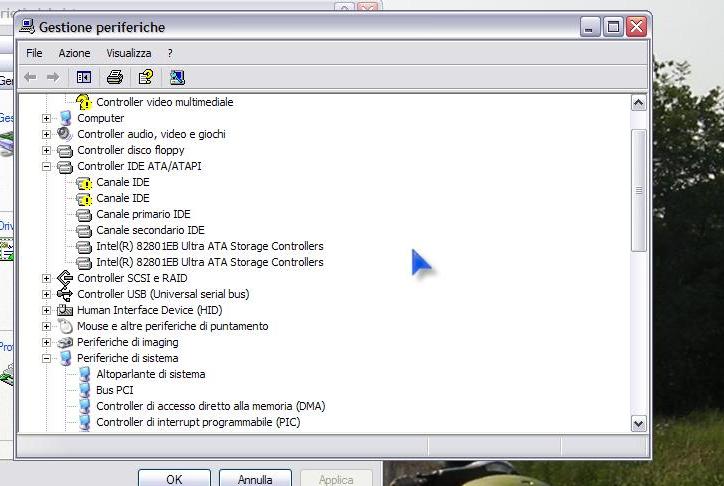724x486 pixels.
Task: Open the ? help menu
Action: tap(170, 54)
